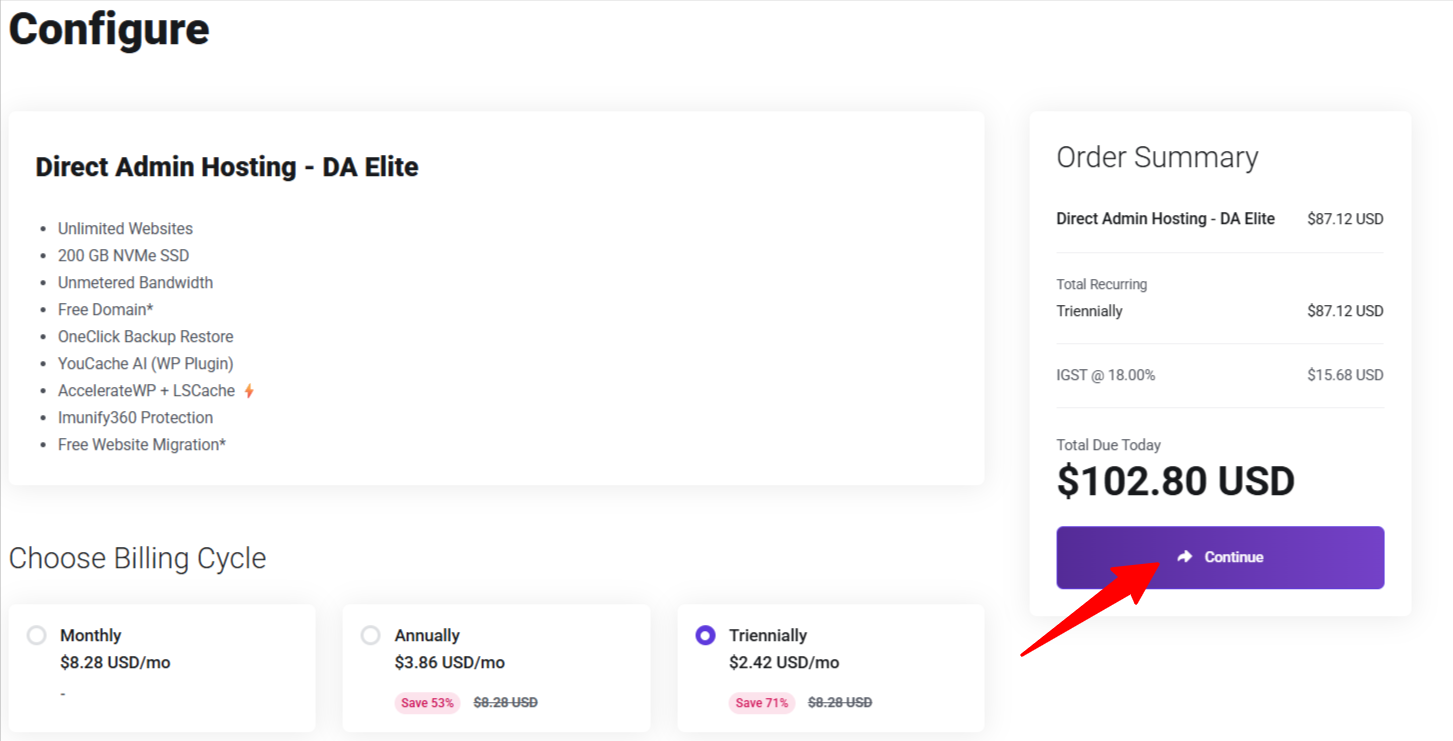Click the IGST @ 18.00% tax line

pyautogui.click(x=1105, y=374)
